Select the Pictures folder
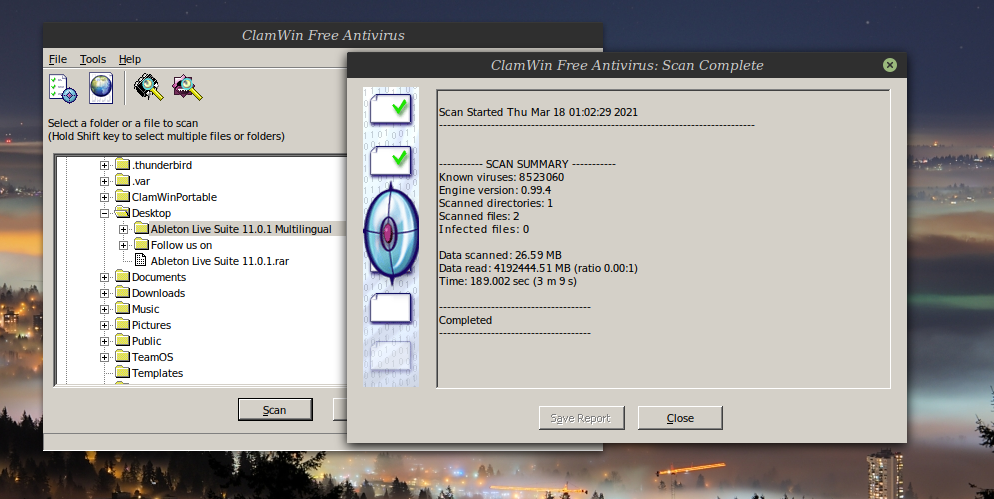This screenshot has width=994, height=499. [151, 325]
